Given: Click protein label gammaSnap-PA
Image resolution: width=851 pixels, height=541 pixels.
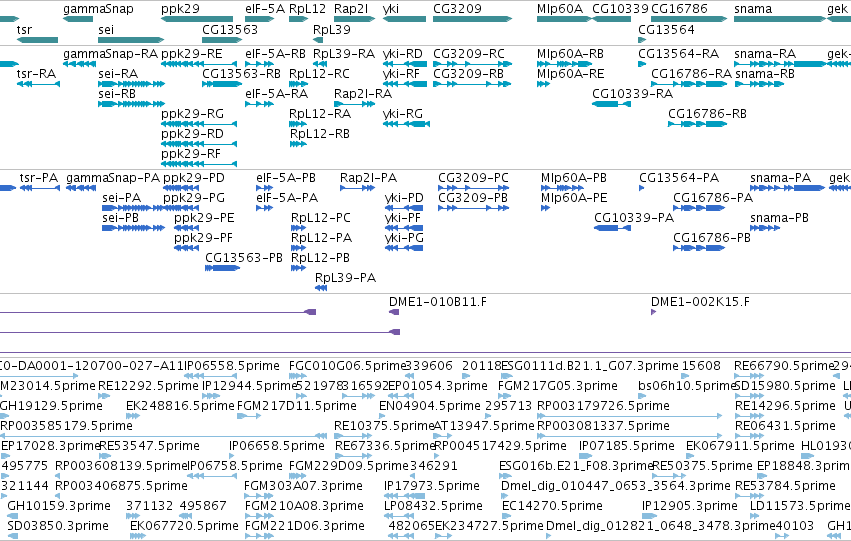Looking at the screenshot, I should tap(113, 178).
